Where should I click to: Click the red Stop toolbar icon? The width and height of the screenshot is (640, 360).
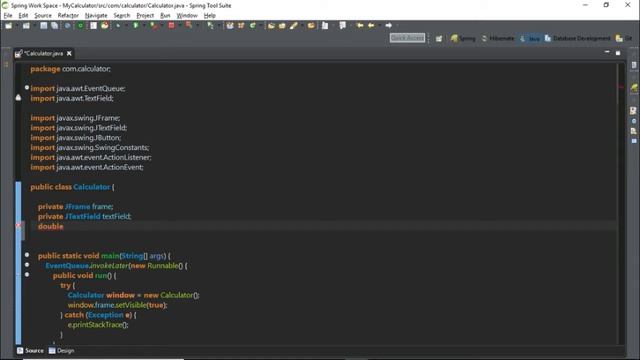tap(171, 26)
